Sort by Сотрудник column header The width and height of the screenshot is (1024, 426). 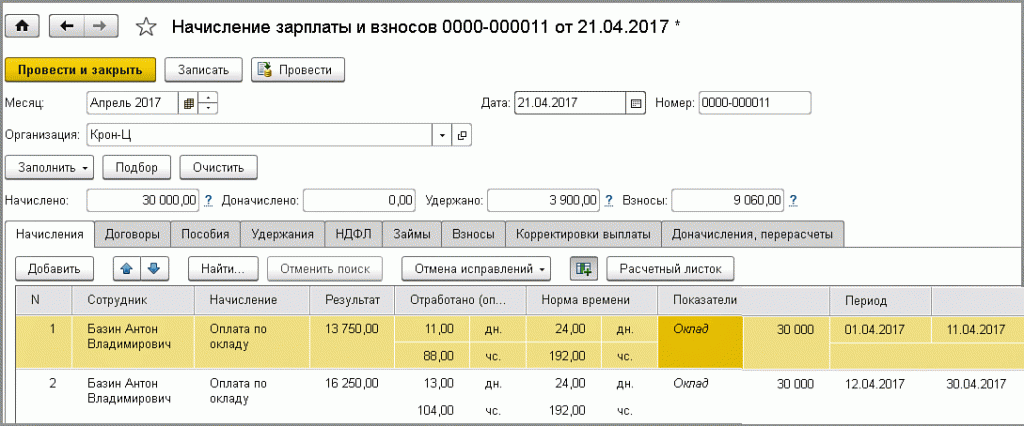[133, 300]
